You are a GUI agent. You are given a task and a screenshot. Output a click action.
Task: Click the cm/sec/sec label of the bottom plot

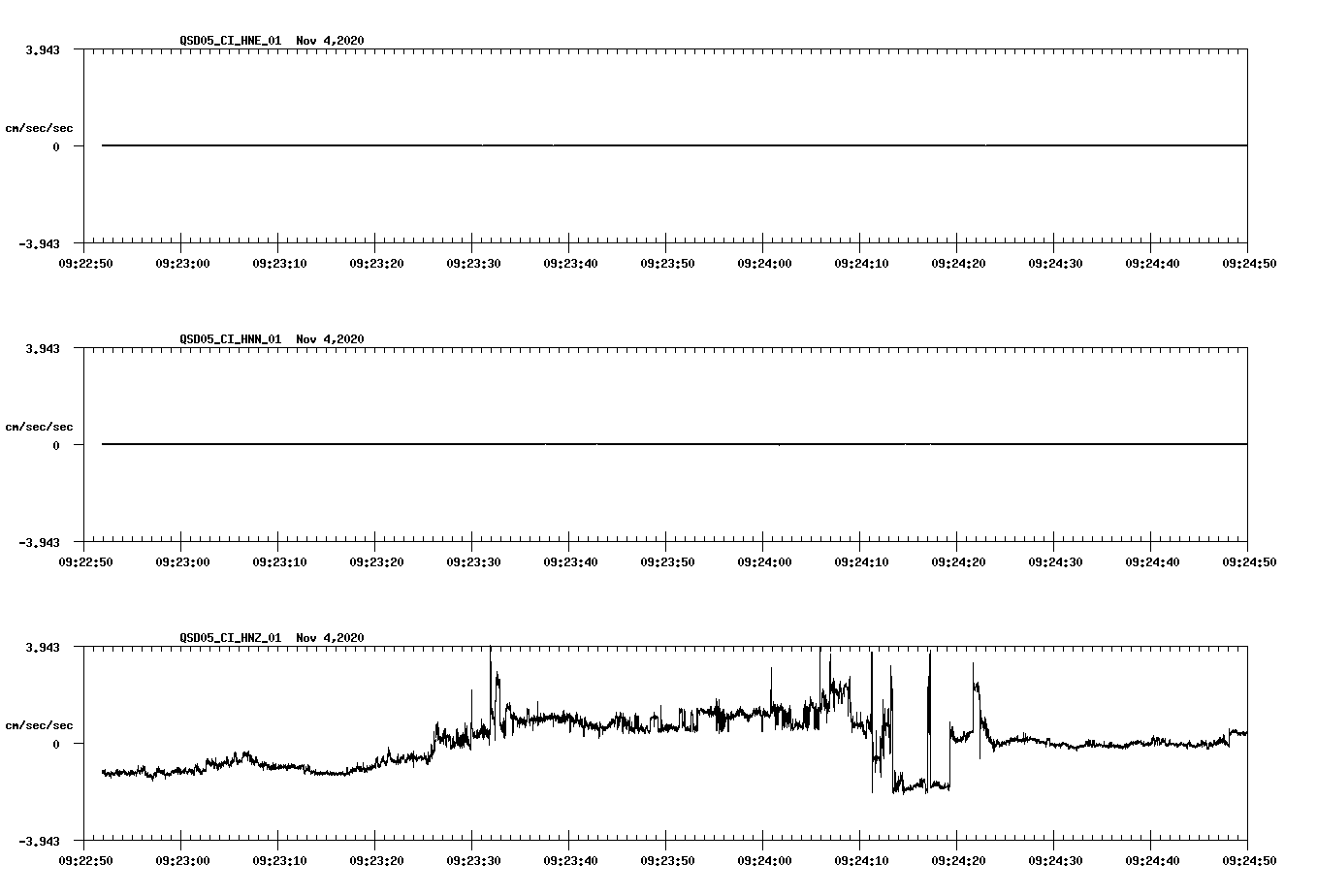click(41, 724)
